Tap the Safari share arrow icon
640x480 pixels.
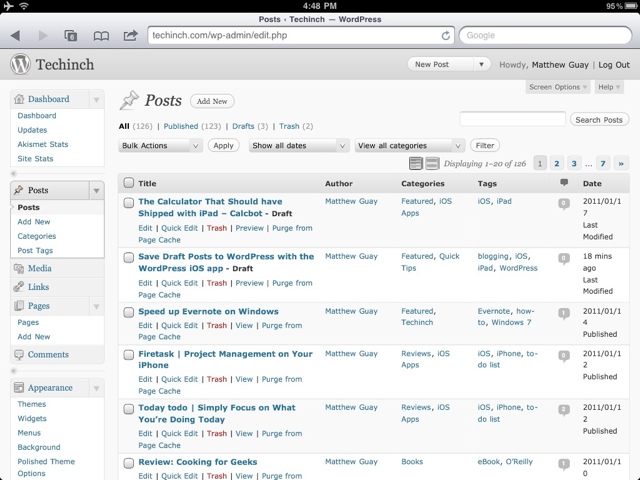(x=130, y=36)
